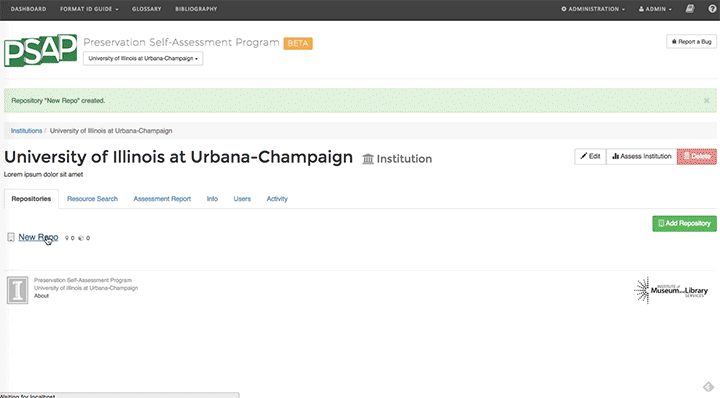Click the resource count icon next to New Repo
The height and width of the screenshot is (398, 720).
[81, 238]
